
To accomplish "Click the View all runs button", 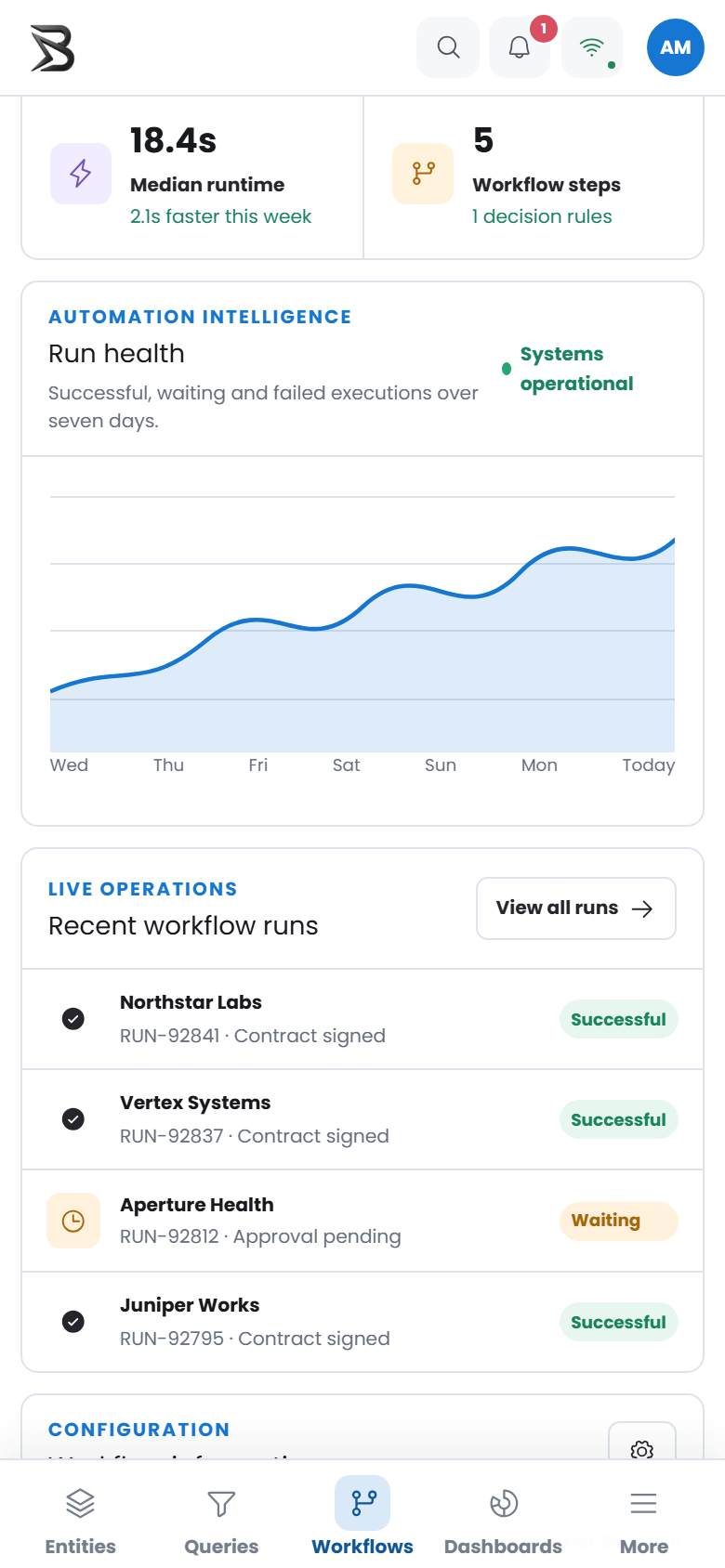I will pyautogui.click(x=576, y=908).
